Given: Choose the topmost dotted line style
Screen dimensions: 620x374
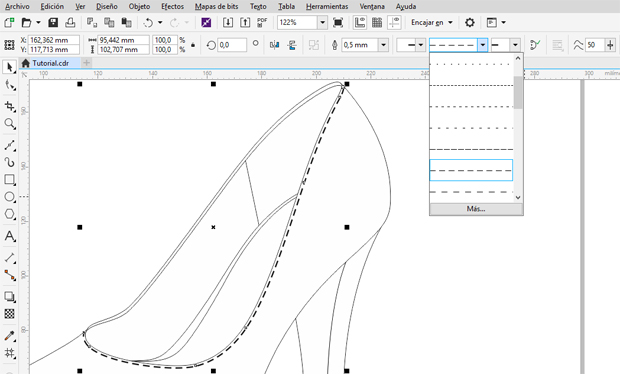Looking at the screenshot, I should [x=471, y=64].
